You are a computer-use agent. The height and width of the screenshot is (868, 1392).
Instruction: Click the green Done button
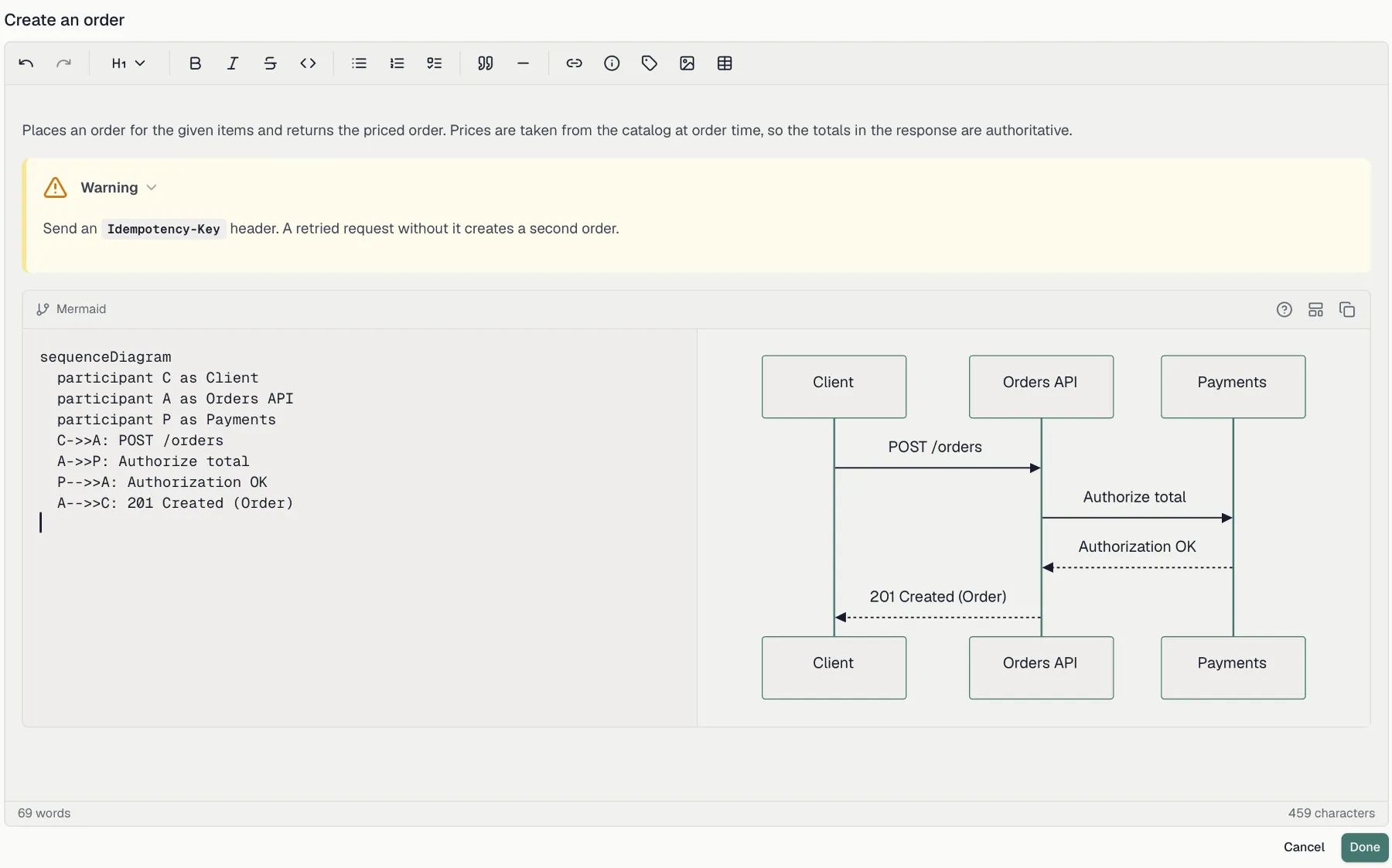1365,847
